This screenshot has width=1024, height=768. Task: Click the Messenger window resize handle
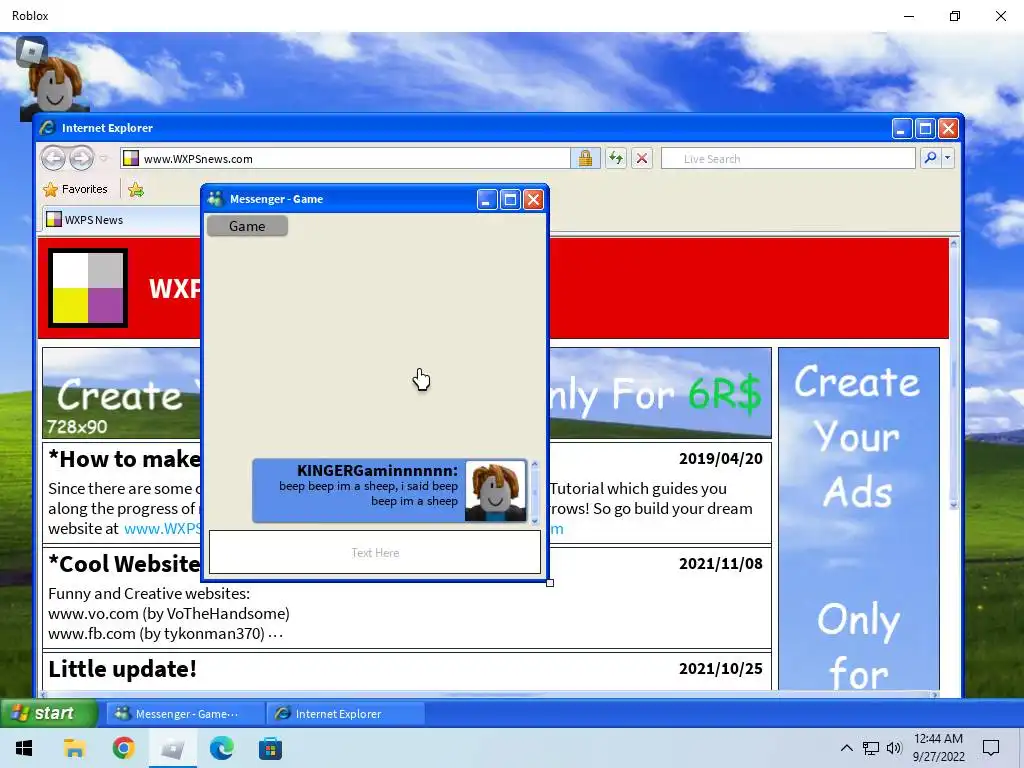click(550, 583)
